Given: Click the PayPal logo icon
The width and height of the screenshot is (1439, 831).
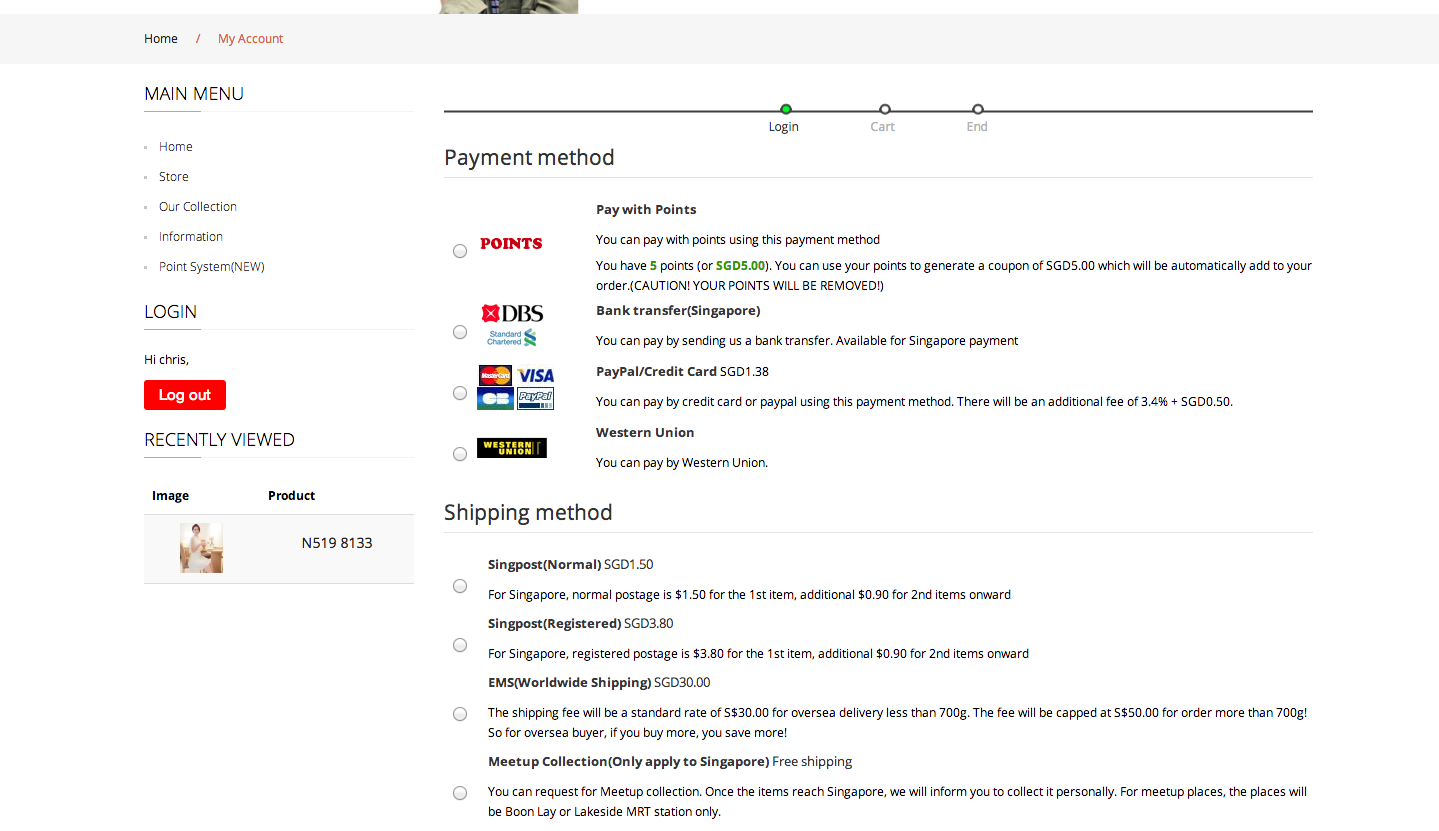Looking at the screenshot, I should coord(536,399).
